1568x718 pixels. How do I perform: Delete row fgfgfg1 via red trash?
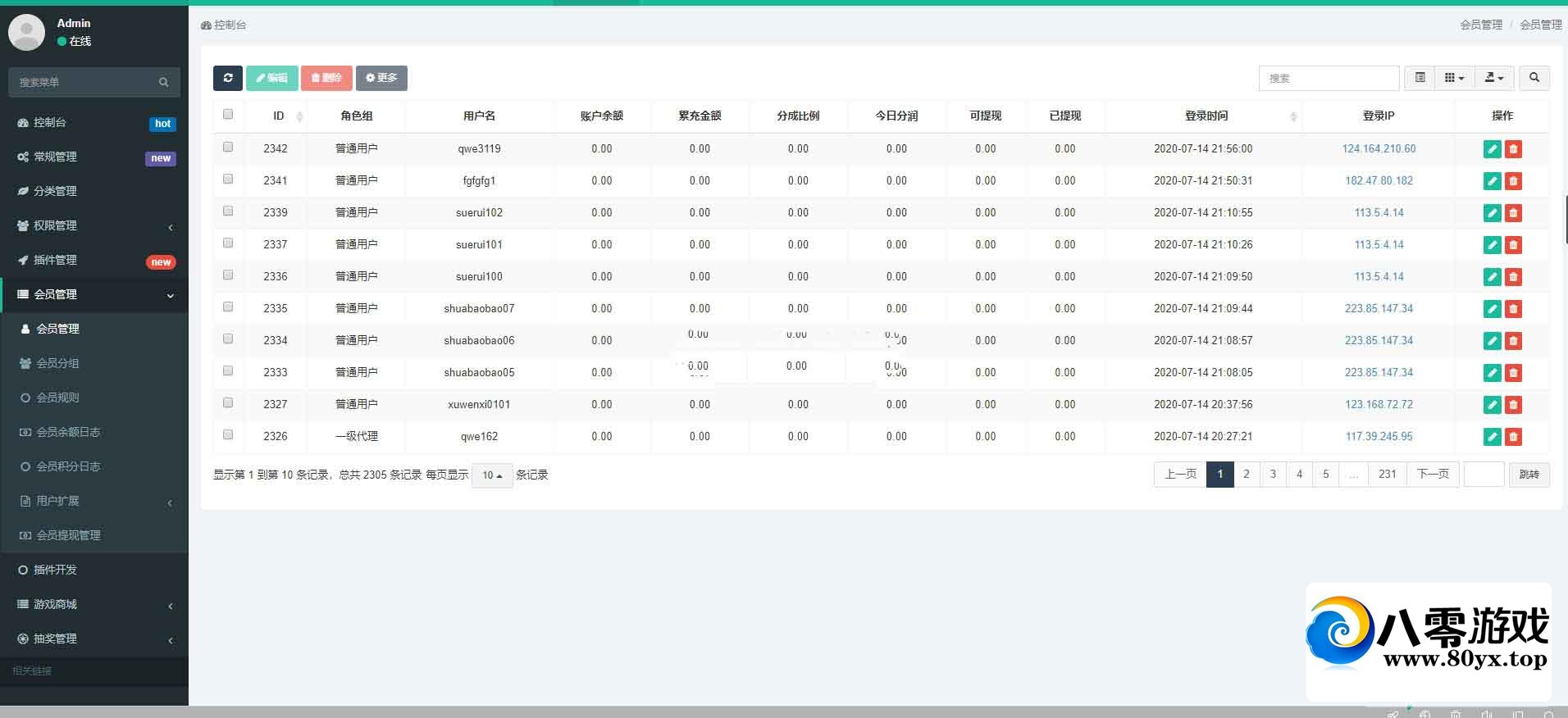pos(1513,181)
